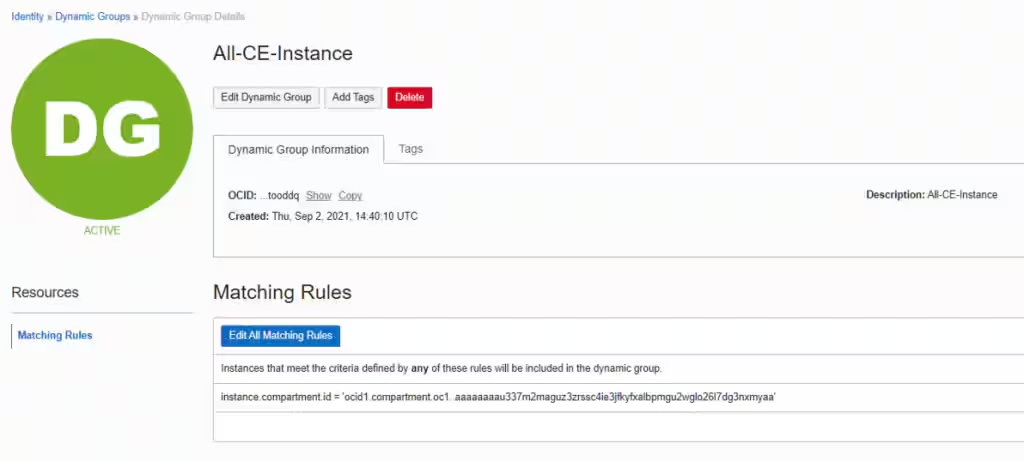
Task: Click Dynamic Group Details breadcrumb text
Action: pyautogui.click(x=193, y=17)
